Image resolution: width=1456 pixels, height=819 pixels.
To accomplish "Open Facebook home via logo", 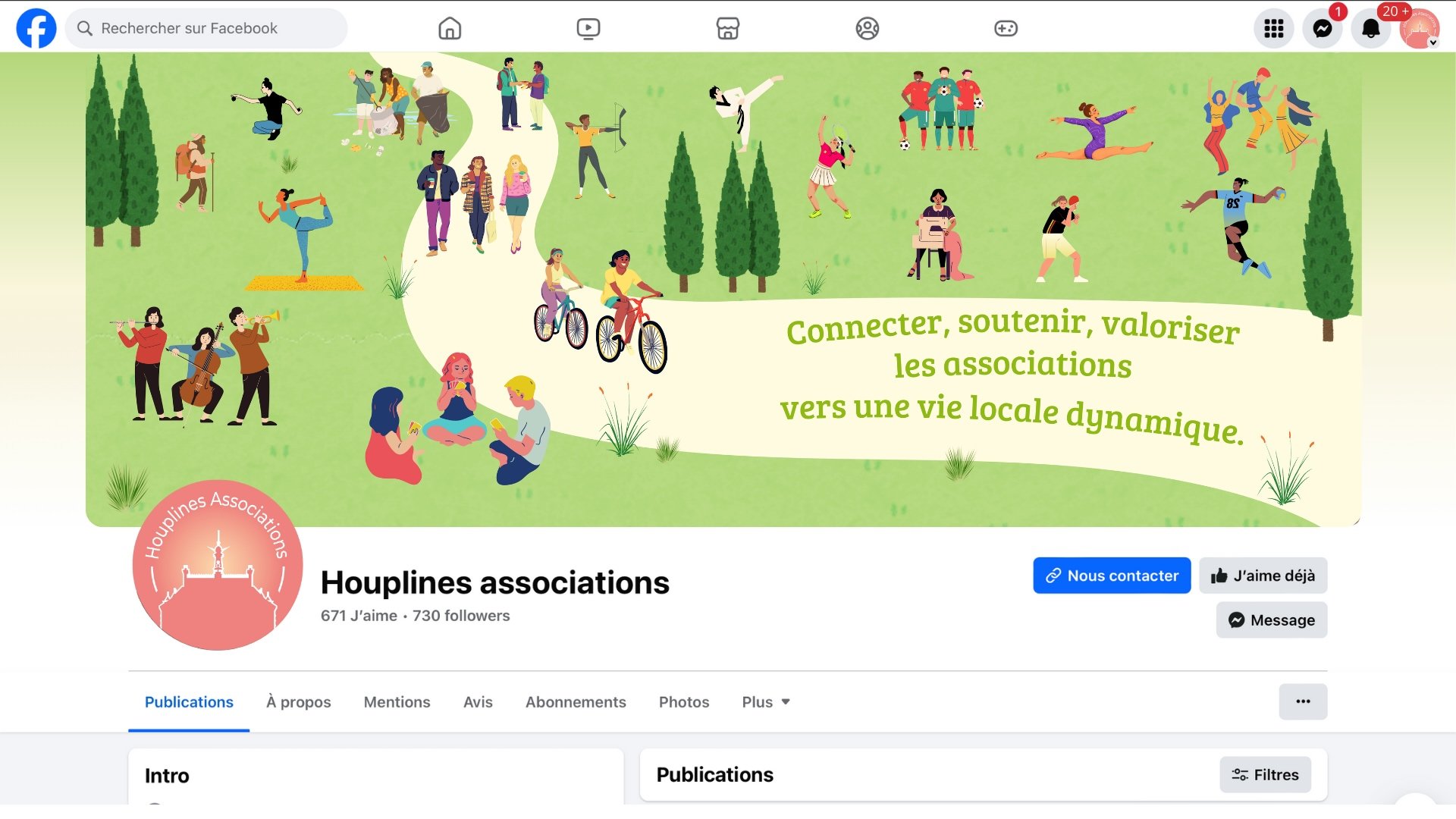I will point(36,28).
